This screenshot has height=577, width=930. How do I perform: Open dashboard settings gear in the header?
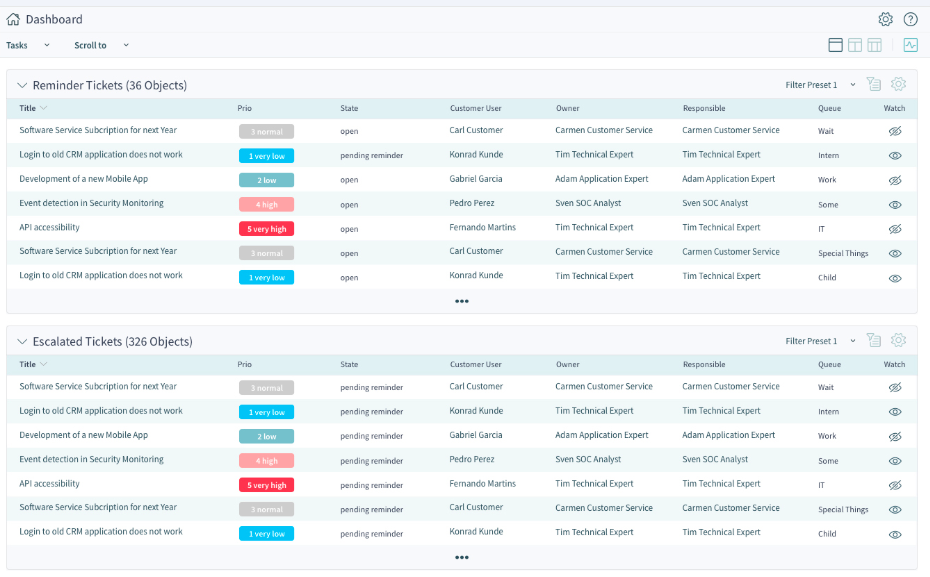click(x=885, y=19)
